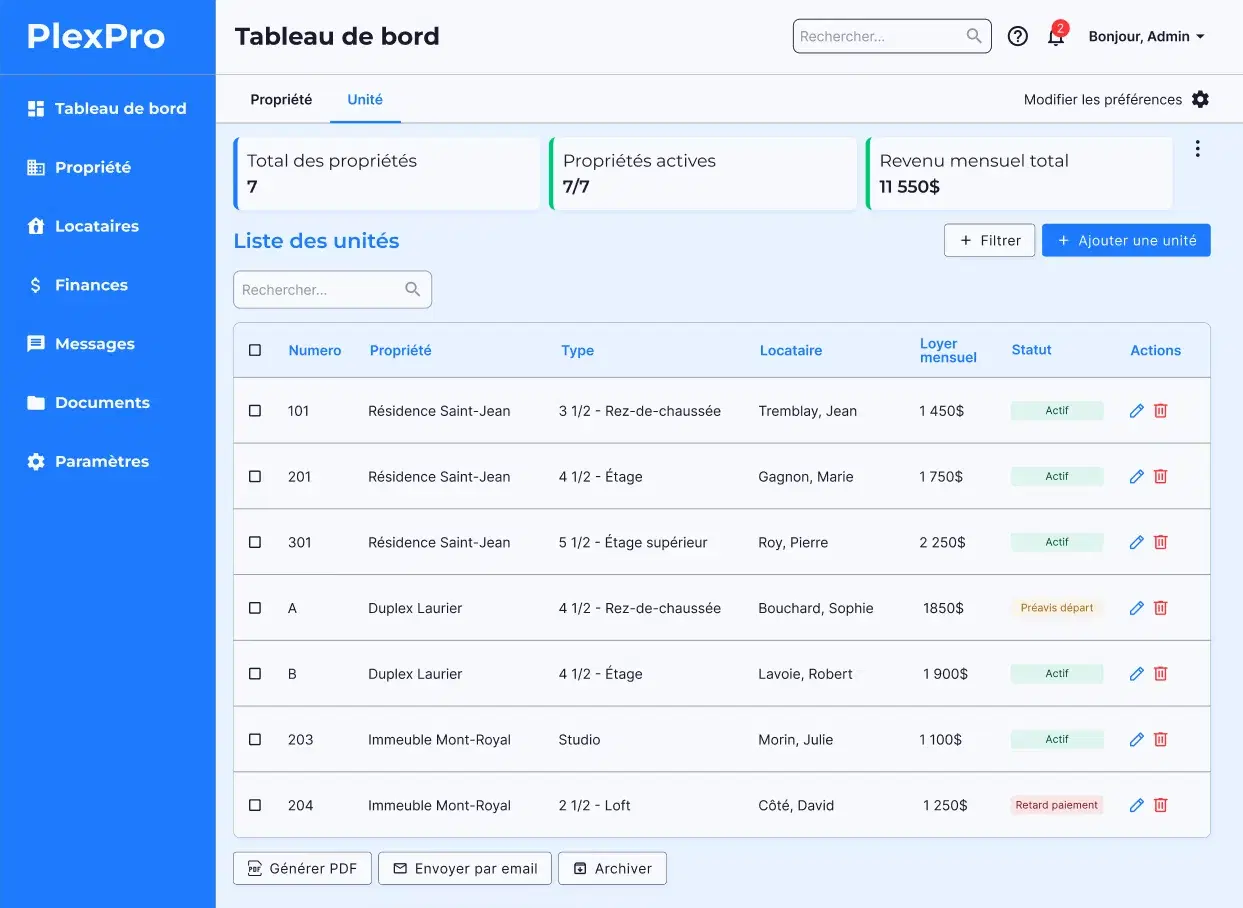The height and width of the screenshot is (908, 1243).
Task: Open the help question mark icon
Action: click(1017, 37)
